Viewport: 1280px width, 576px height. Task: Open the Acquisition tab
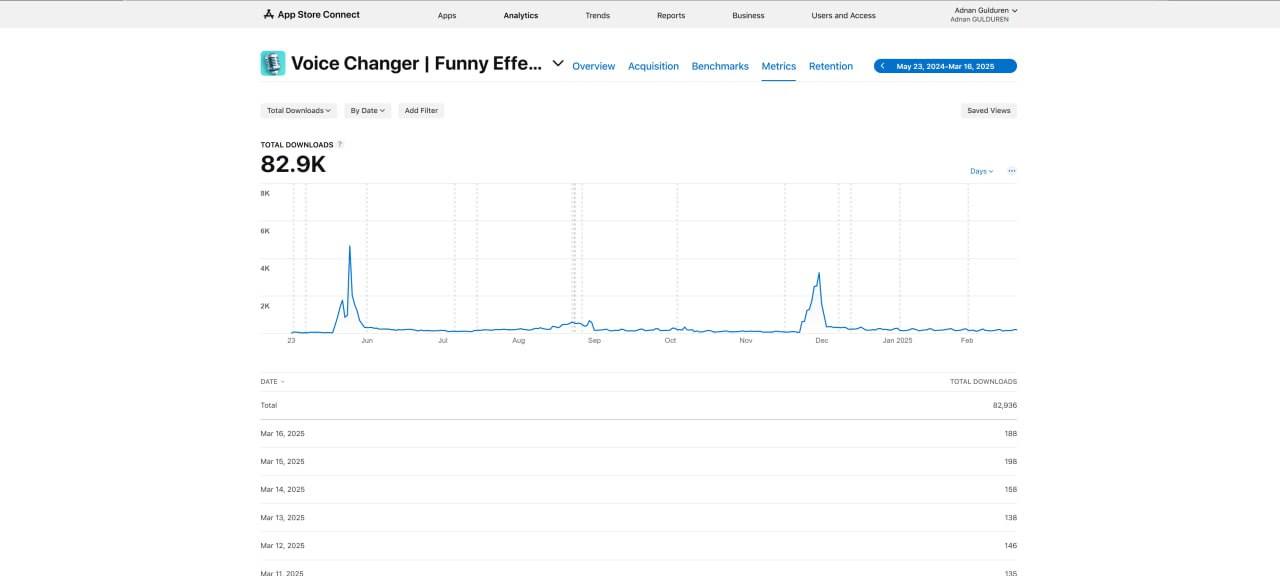(653, 66)
